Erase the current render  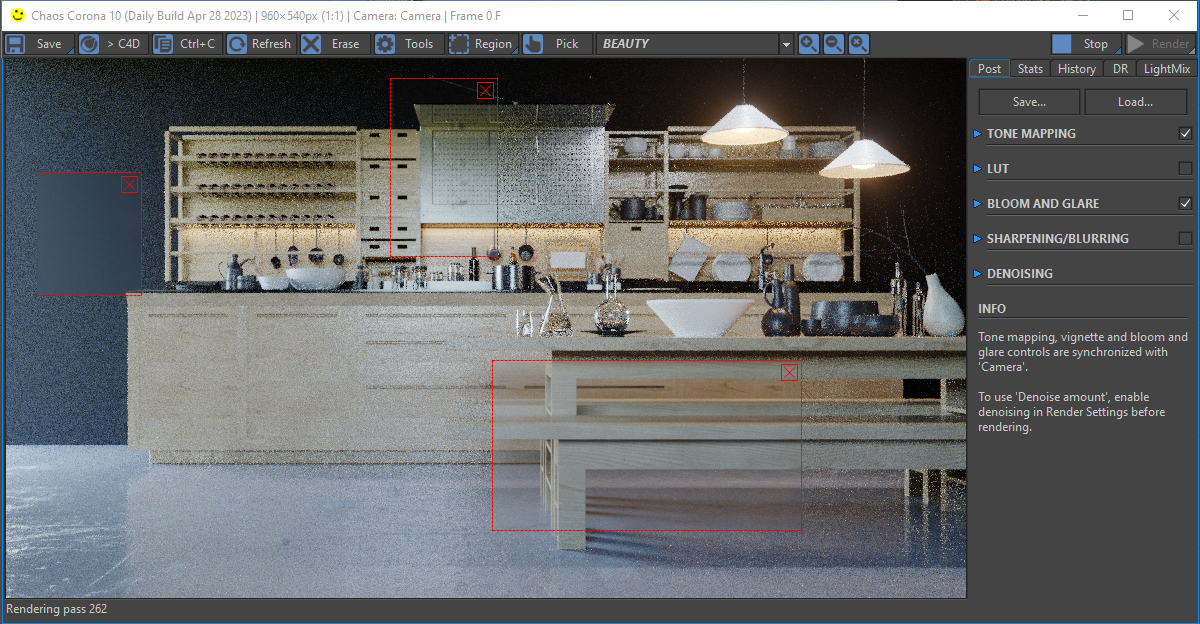pyautogui.click(x=333, y=44)
